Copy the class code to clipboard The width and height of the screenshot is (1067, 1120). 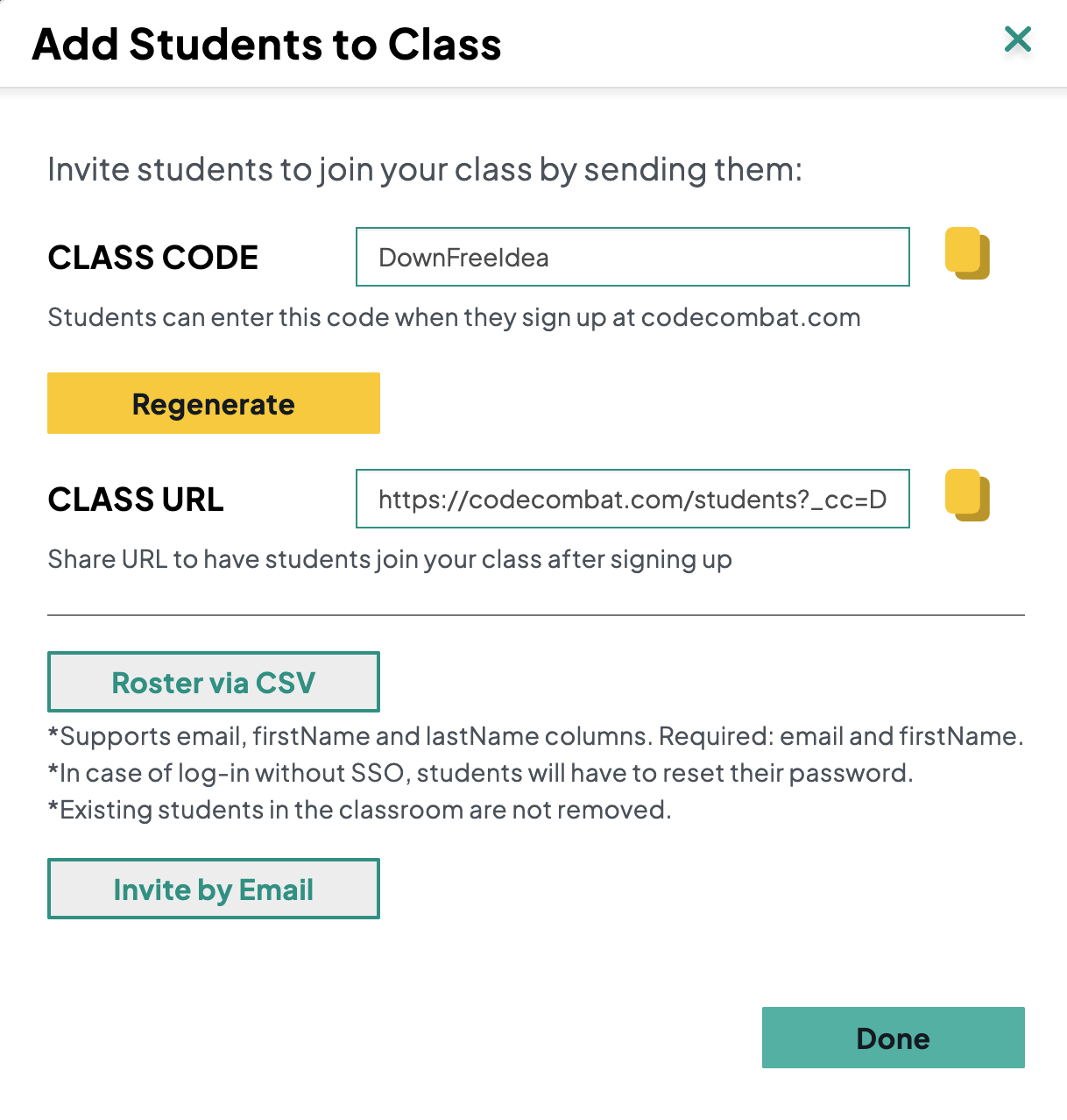pyautogui.click(x=967, y=254)
